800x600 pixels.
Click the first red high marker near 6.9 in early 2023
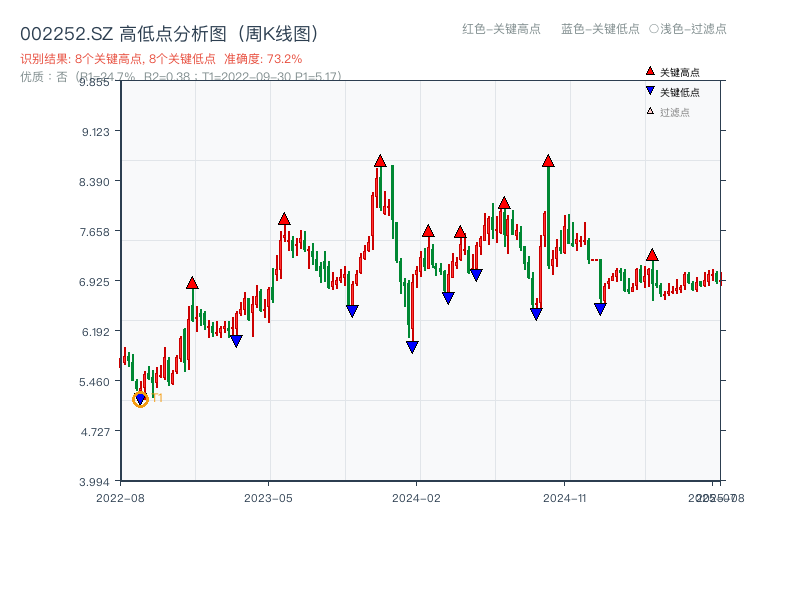(192, 283)
